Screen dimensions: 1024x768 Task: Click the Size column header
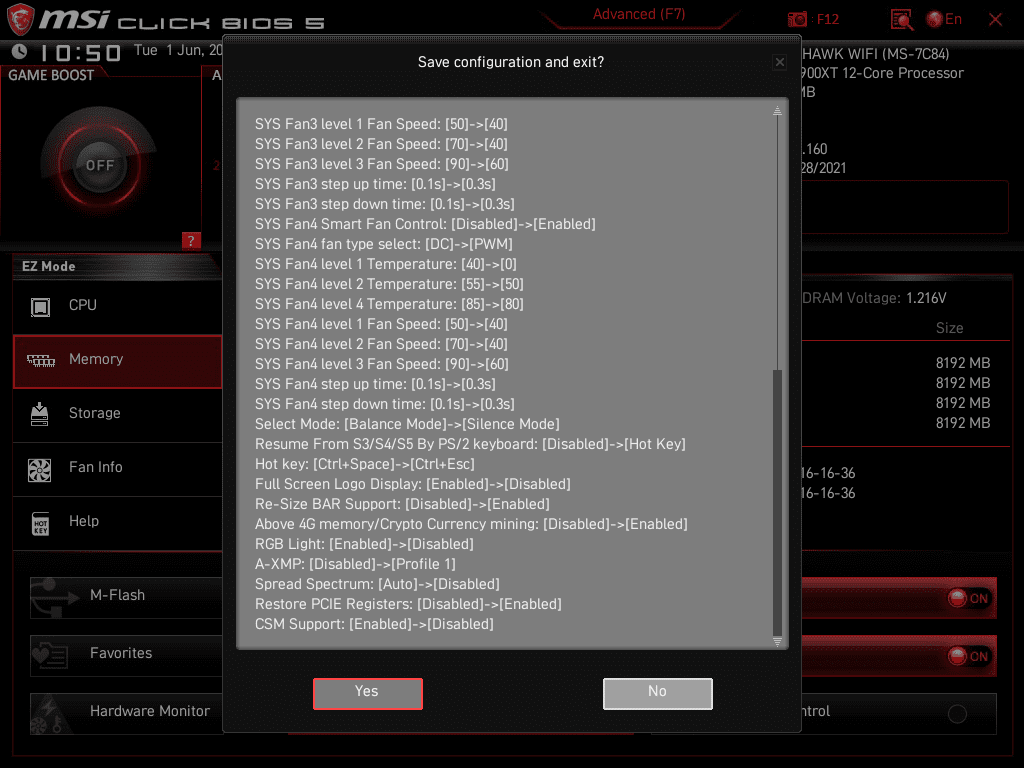click(950, 328)
